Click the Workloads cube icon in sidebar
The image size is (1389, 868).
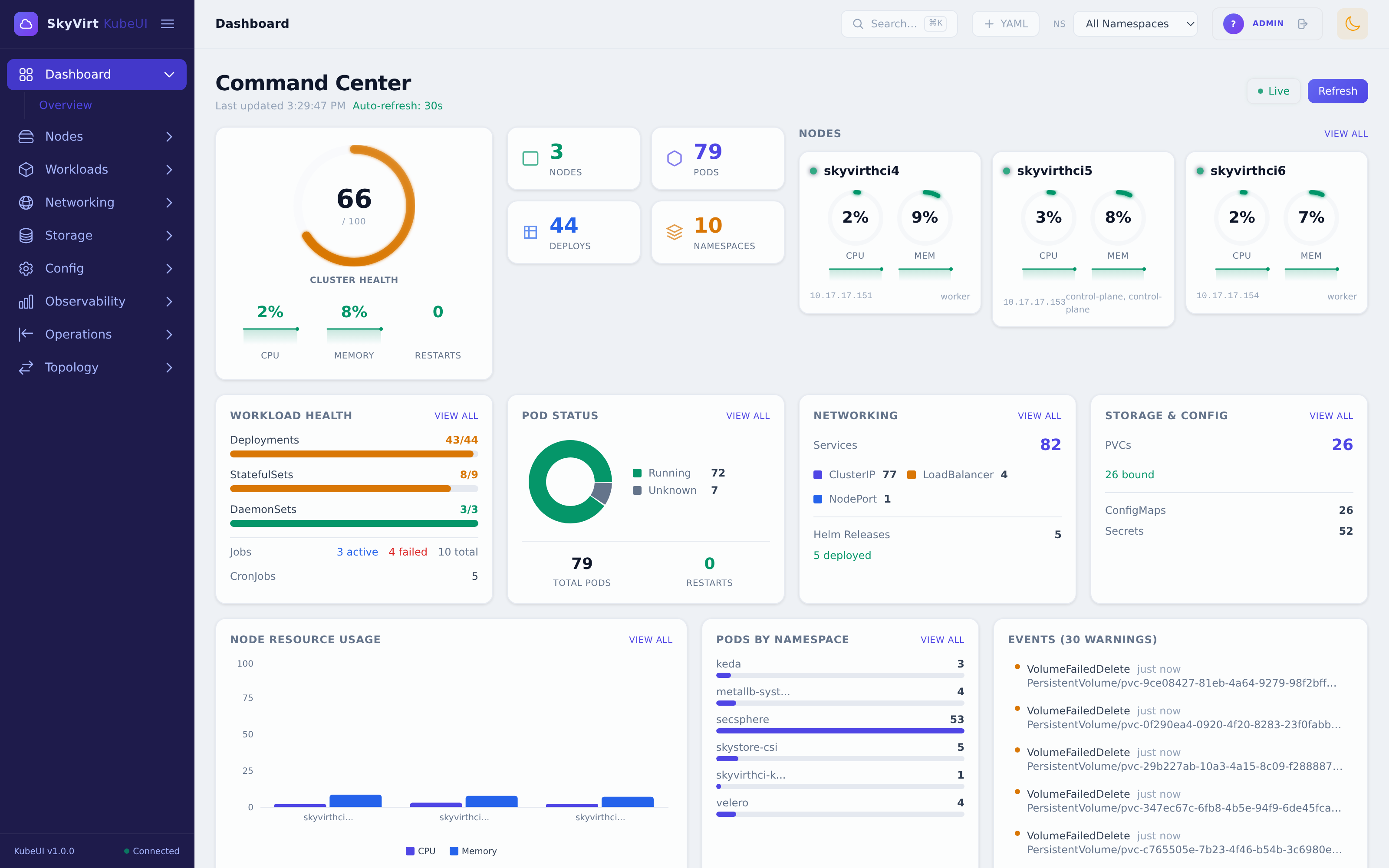pyautogui.click(x=26, y=169)
